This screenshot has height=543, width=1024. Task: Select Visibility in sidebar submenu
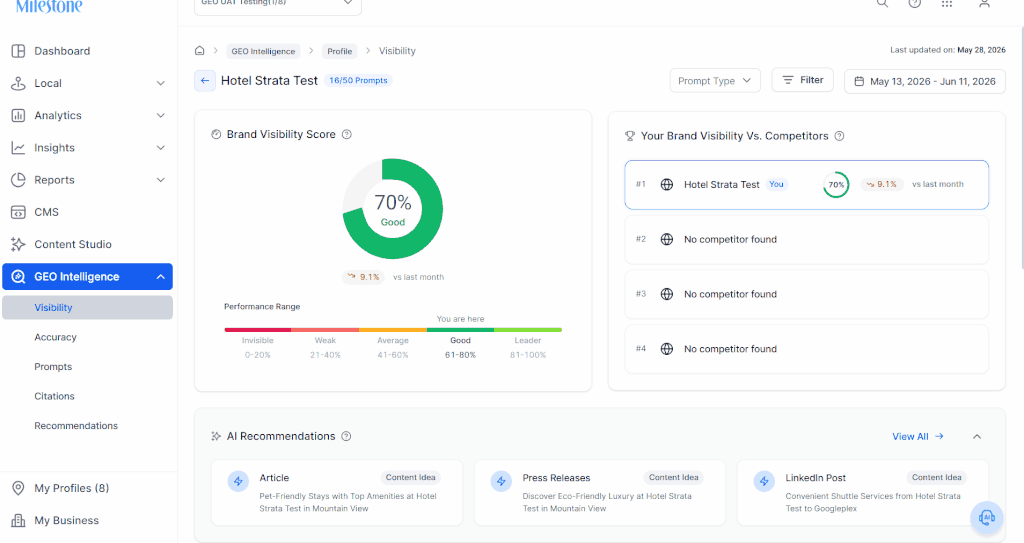pos(88,307)
